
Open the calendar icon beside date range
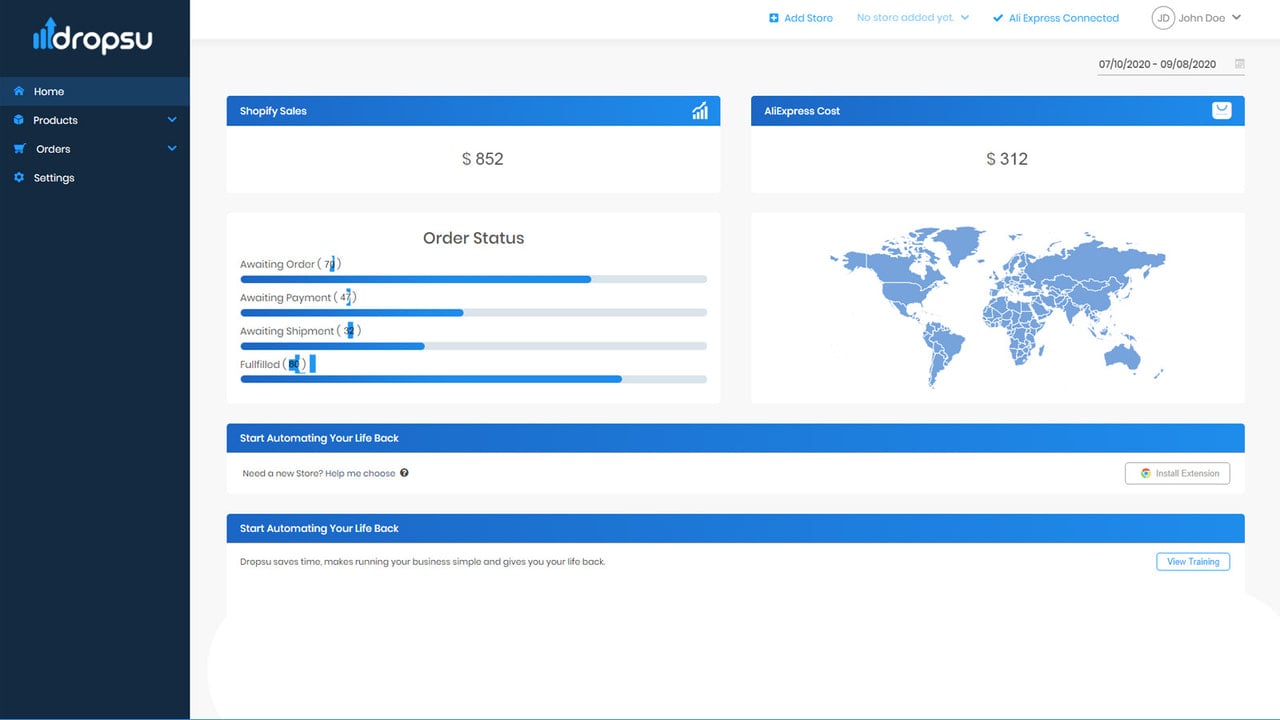(1240, 64)
